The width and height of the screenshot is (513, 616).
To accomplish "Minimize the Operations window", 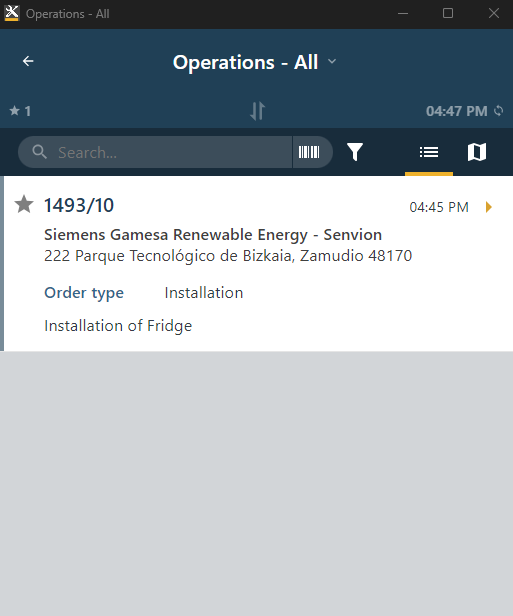I will (x=403, y=13).
